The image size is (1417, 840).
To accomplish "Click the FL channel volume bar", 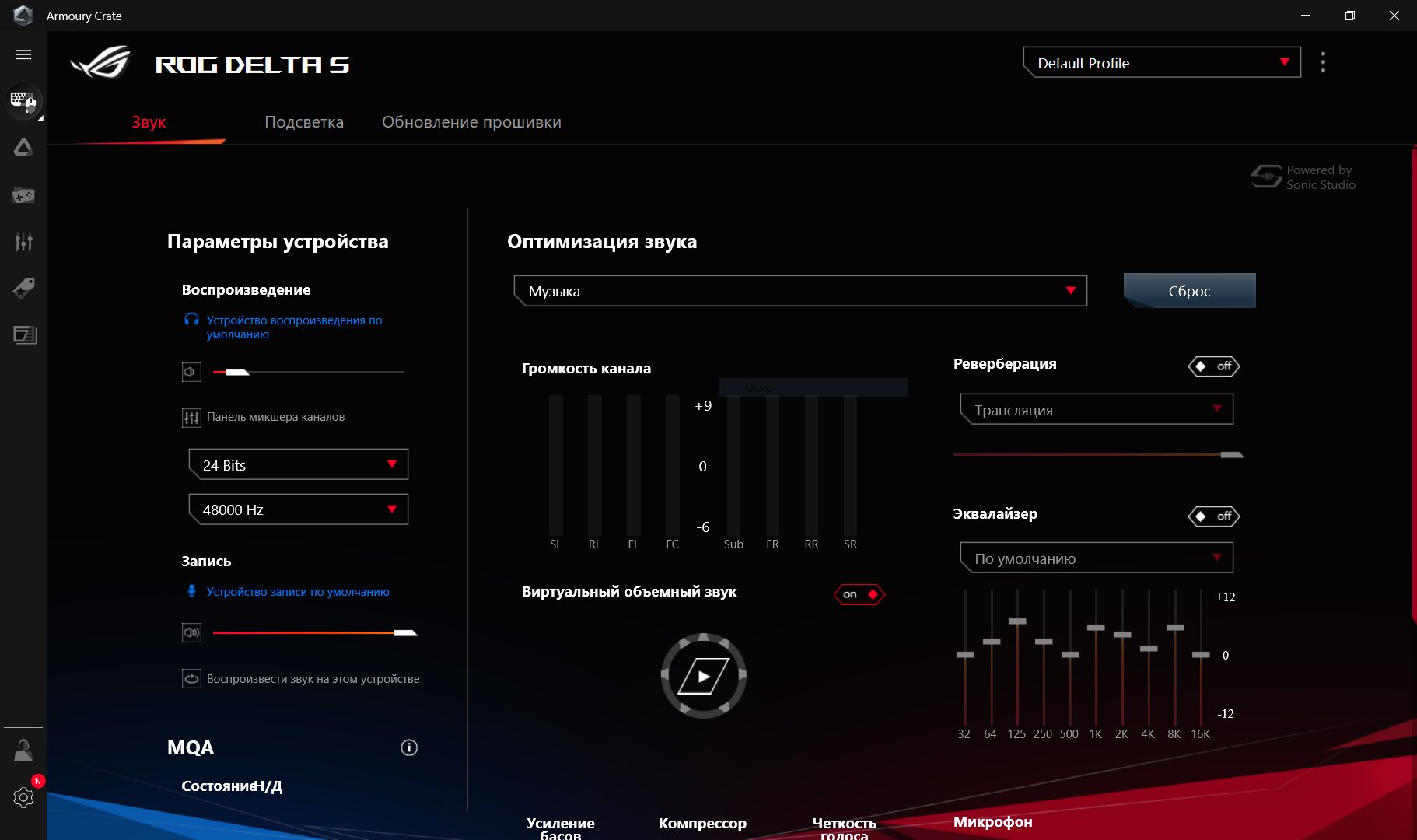I will pyautogui.click(x=634, y=465).
